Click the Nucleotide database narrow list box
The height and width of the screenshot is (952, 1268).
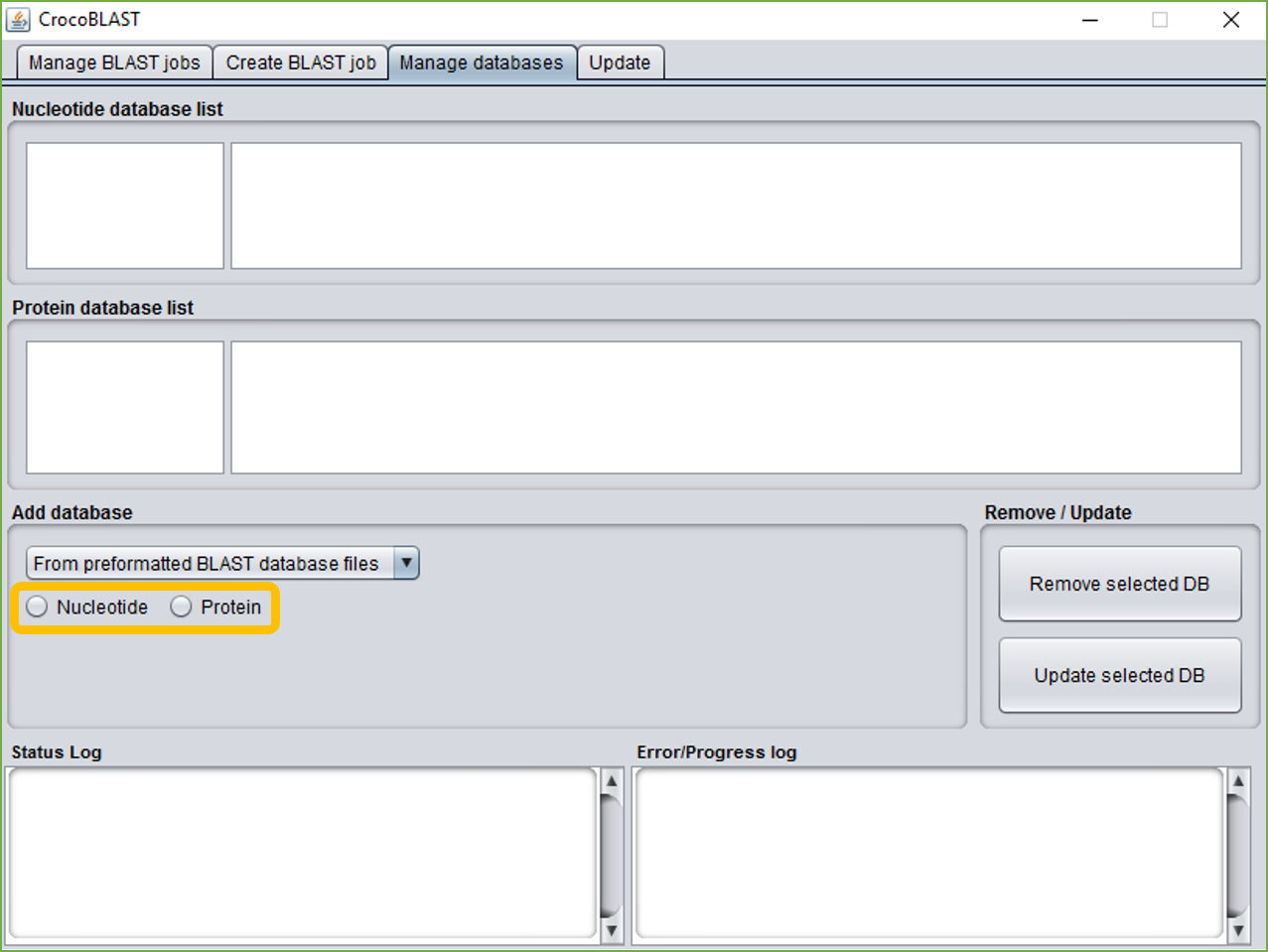pyautogui.click(x=125, y=205)
